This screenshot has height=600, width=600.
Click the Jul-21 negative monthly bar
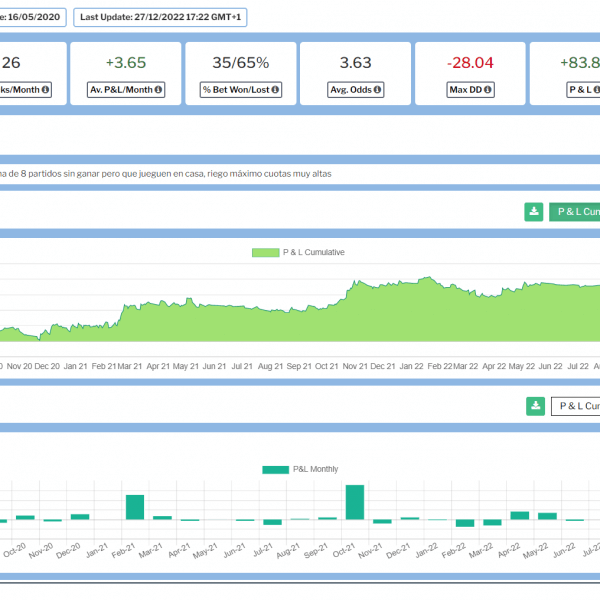272,522
